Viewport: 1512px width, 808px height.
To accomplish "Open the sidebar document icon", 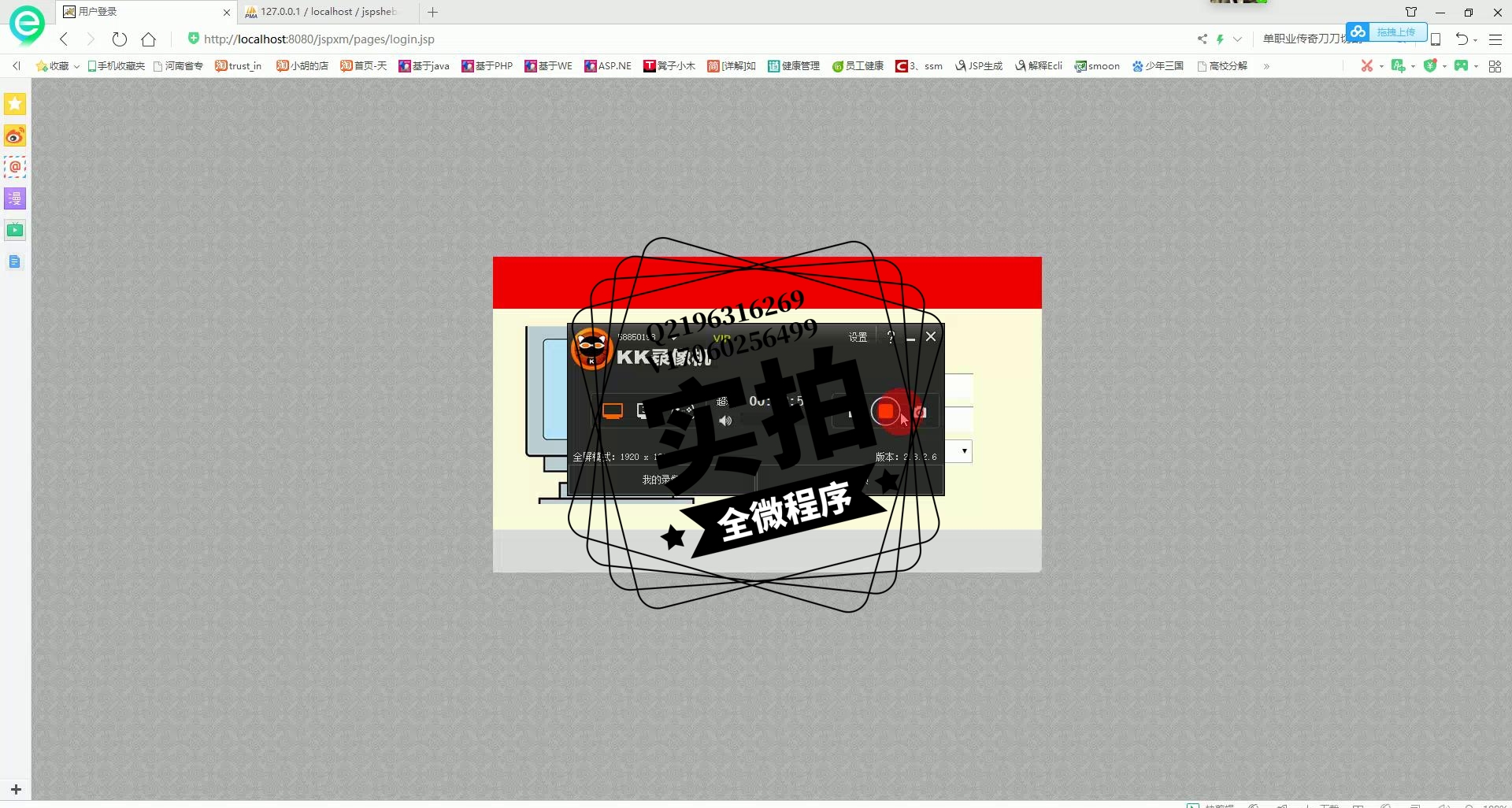I will pyautogui.click(x=15, y=261).
